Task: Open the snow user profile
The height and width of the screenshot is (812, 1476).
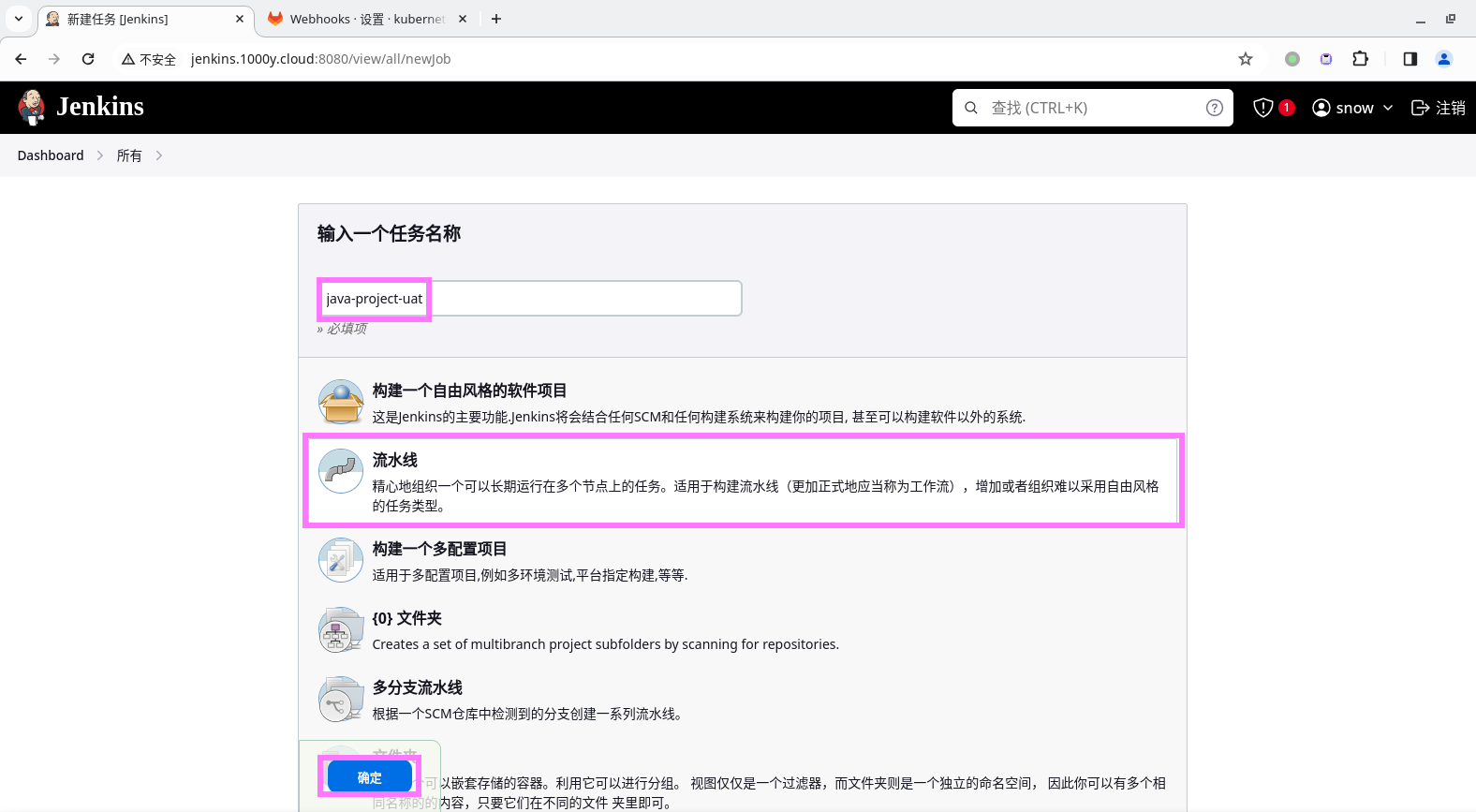Action: pyautogui.click(x=1343, y=108)
